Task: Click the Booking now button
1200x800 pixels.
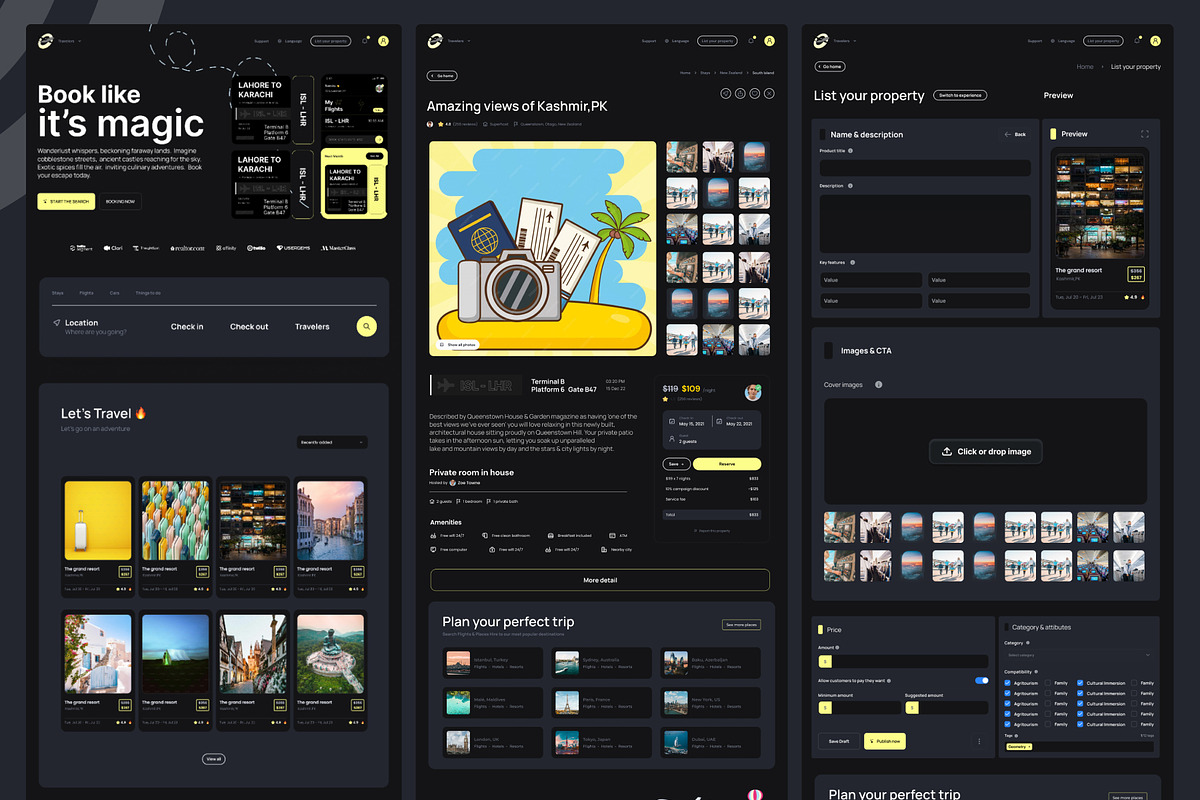Action: point(121,201)
